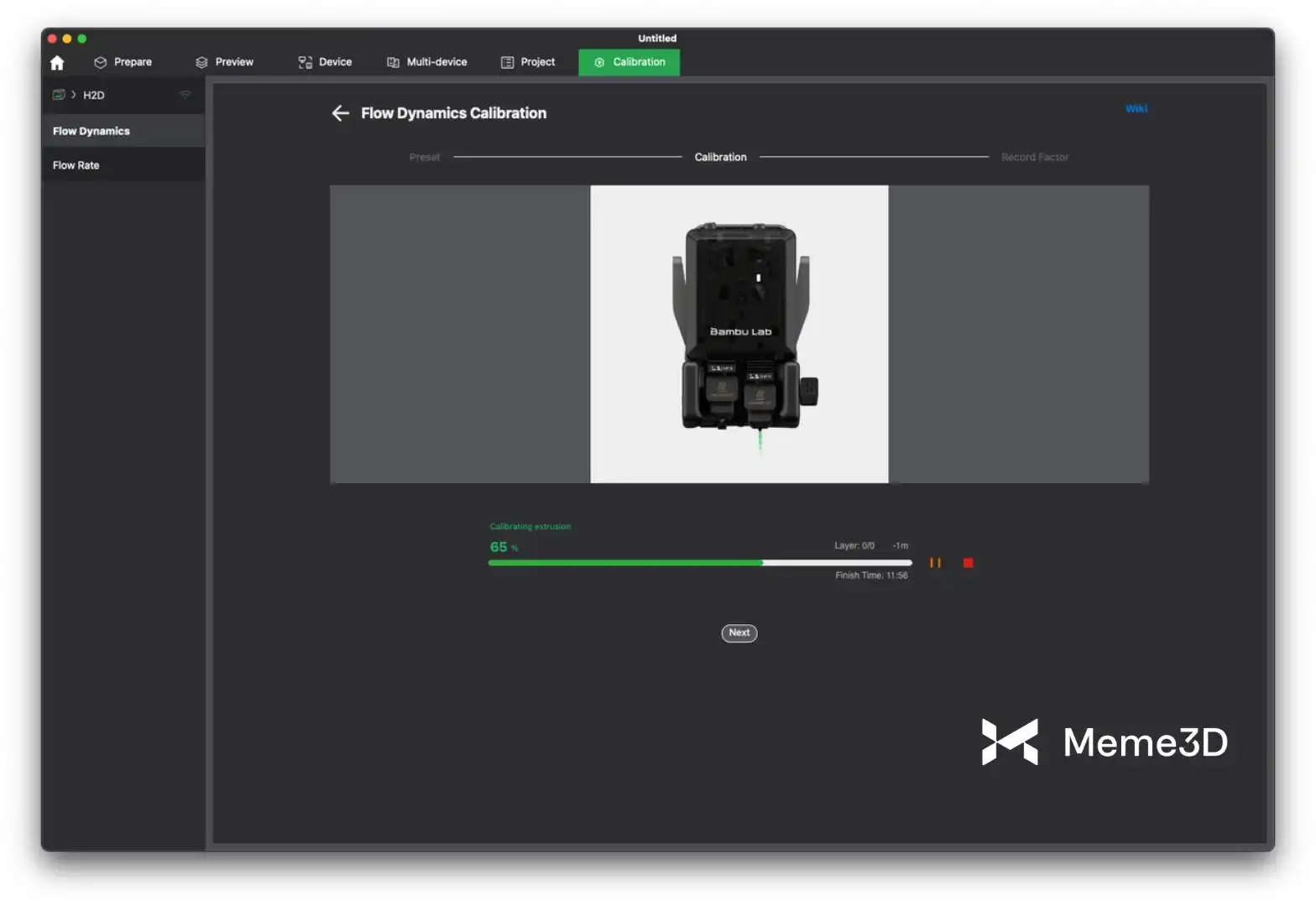Open the Device tab

click(x=325, y=62)
